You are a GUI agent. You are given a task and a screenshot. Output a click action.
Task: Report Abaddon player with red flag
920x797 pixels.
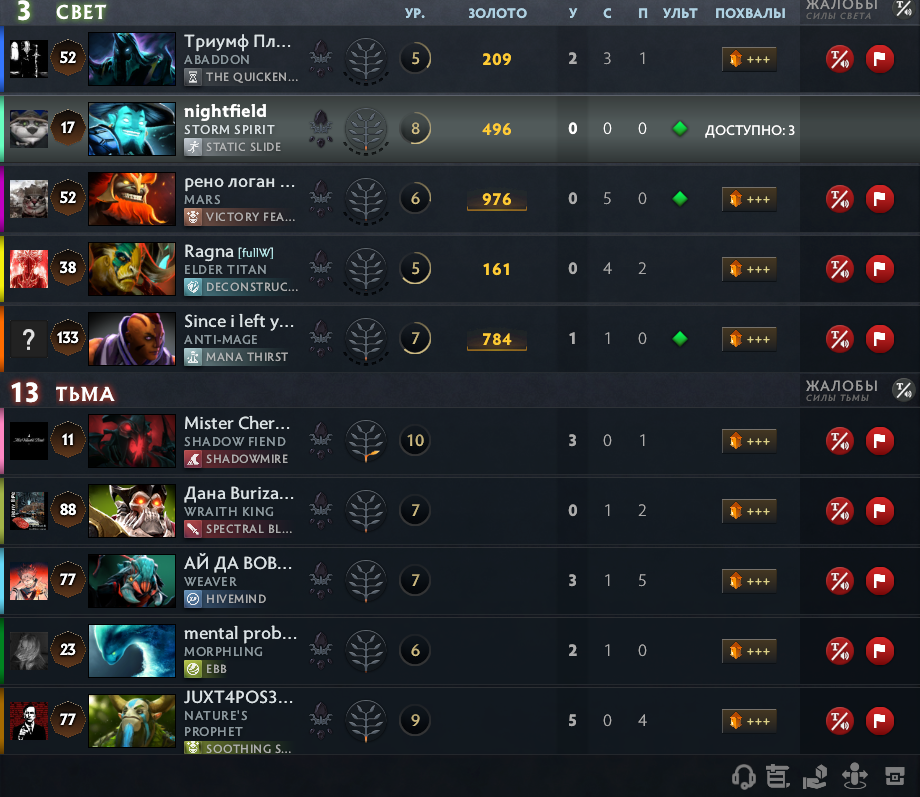point(880,59)
